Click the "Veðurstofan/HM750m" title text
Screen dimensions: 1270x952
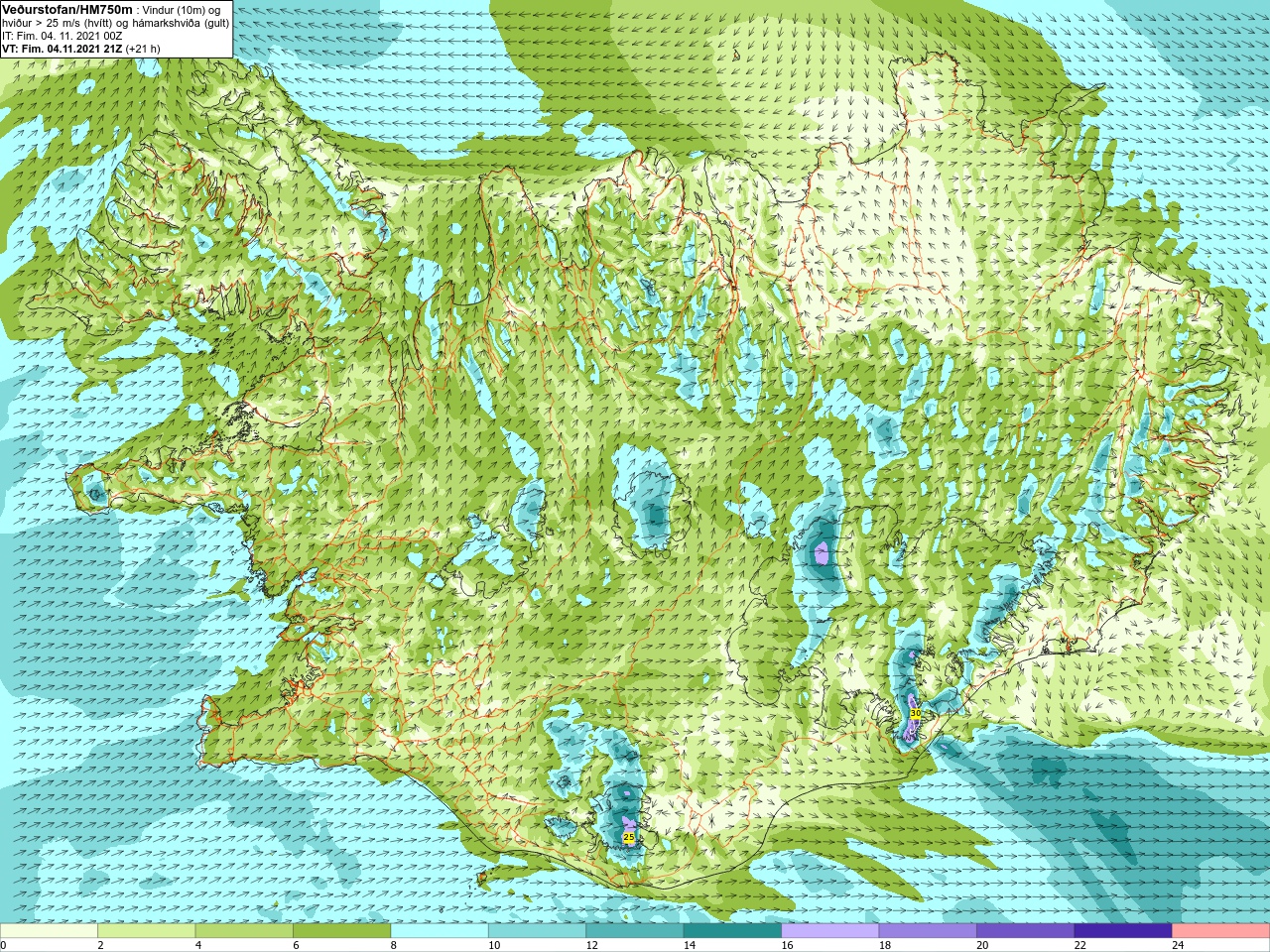66,9
